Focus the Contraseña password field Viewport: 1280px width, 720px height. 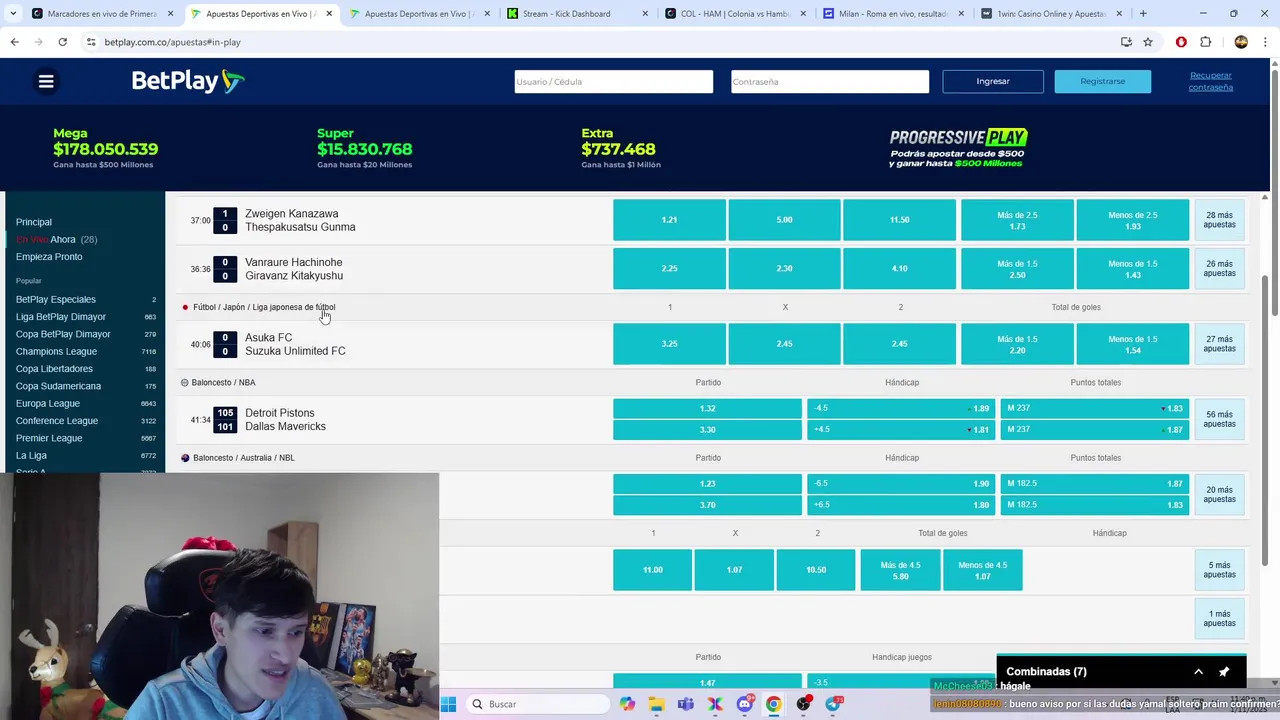[x=829, y=81]
